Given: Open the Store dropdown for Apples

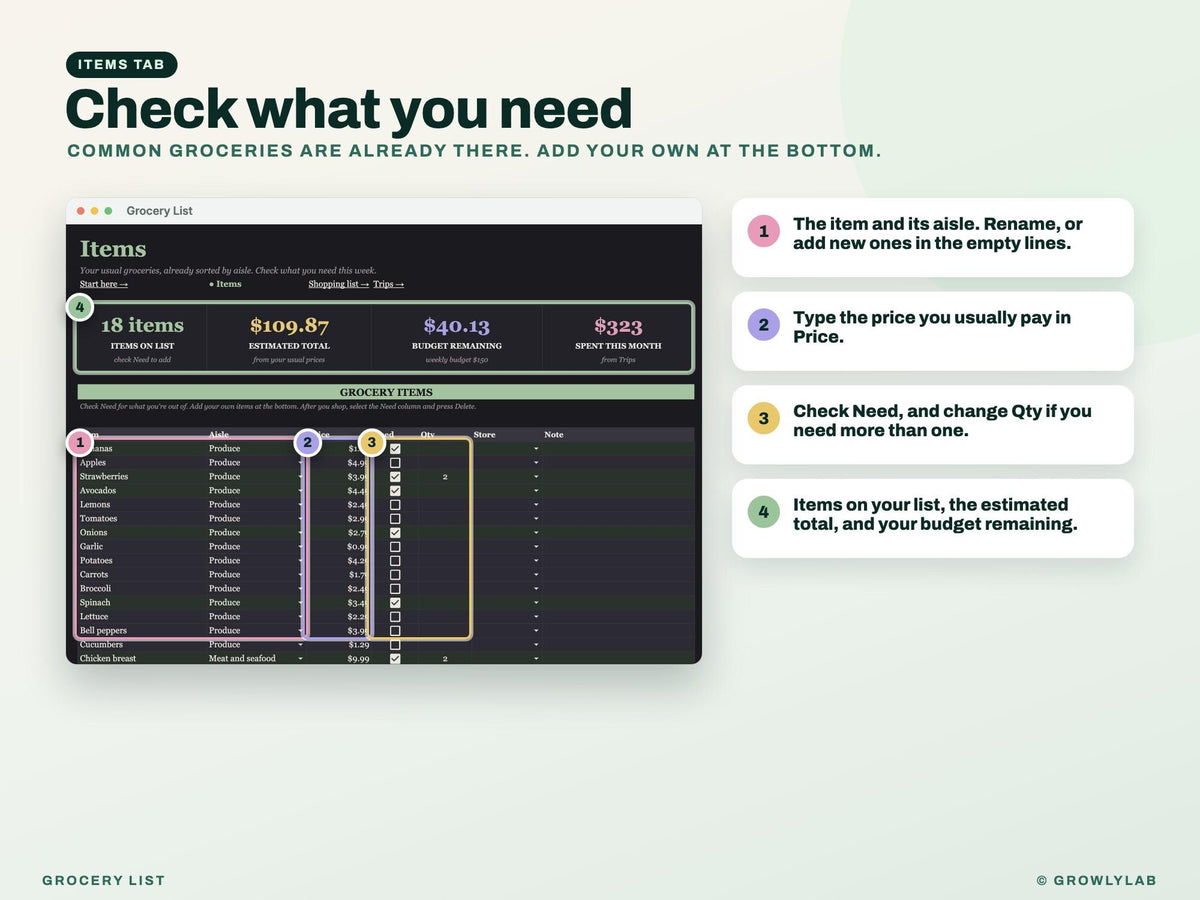Looking at the screenshot, I should click(x=536, y=463).
